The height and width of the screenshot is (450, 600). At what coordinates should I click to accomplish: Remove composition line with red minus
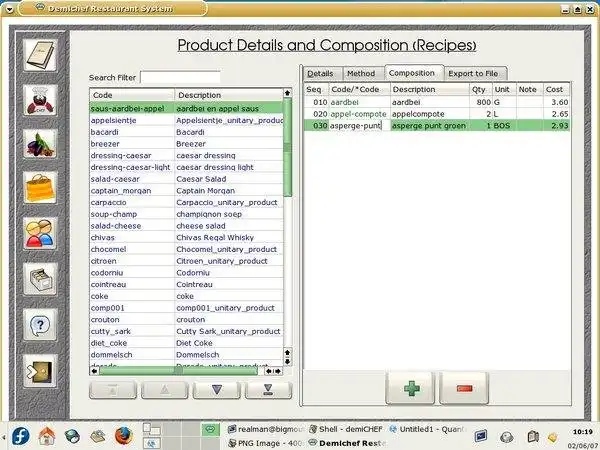(x=464, y=388)
